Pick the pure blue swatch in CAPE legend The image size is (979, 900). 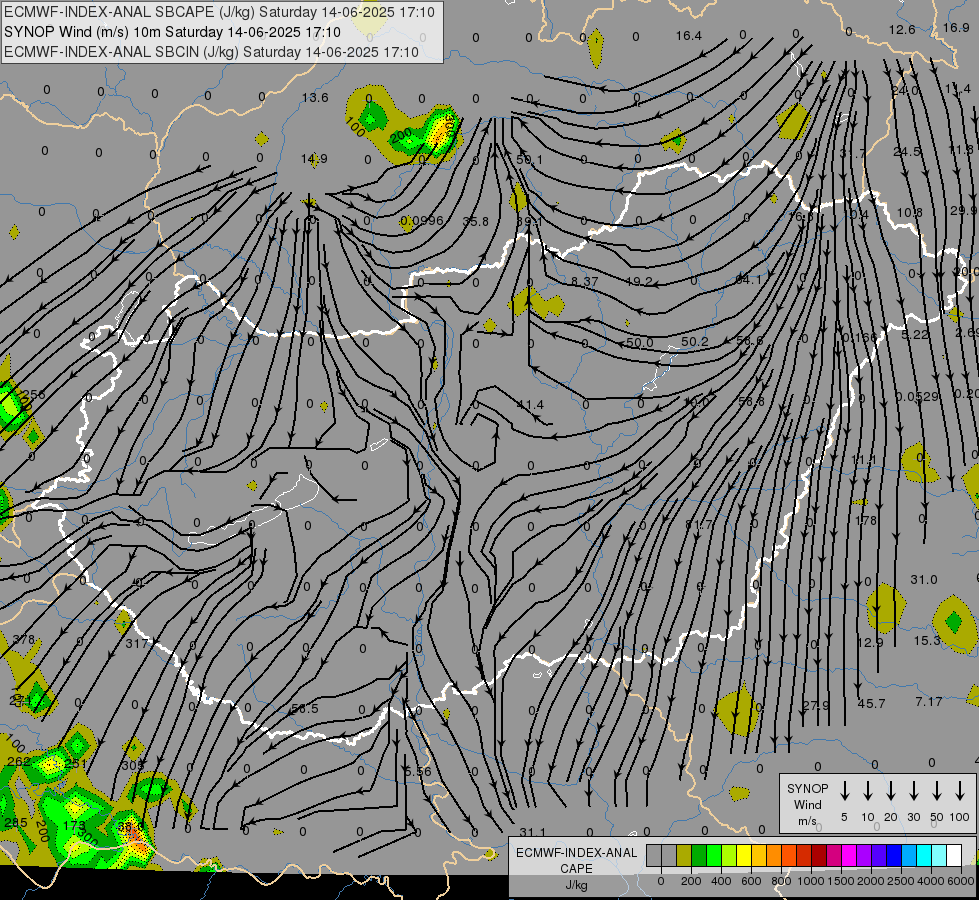click(x=894, y=856)
